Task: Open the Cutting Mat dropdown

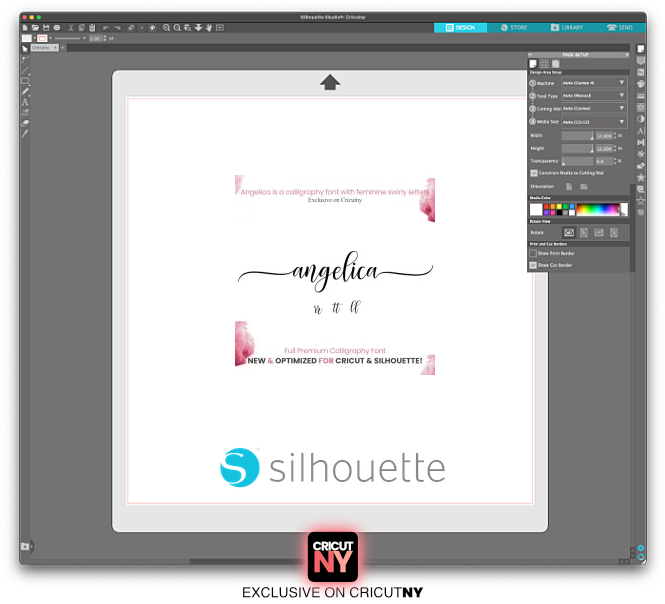Action: click(594, 109)
